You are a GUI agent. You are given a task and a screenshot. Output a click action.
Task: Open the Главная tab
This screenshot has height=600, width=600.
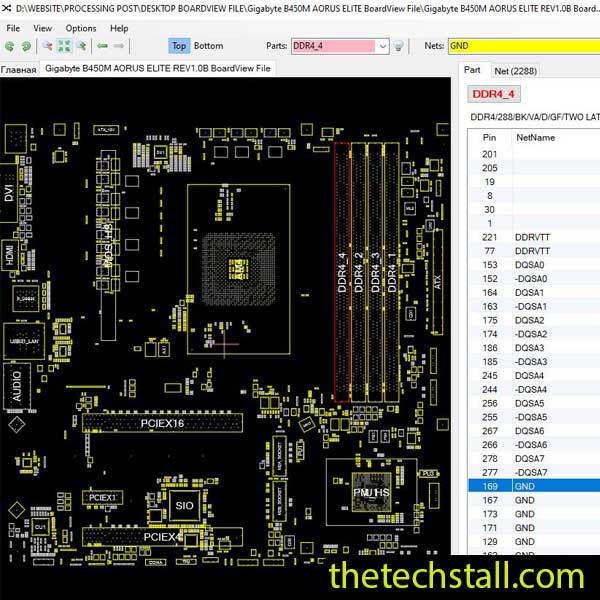coord(18,69)
